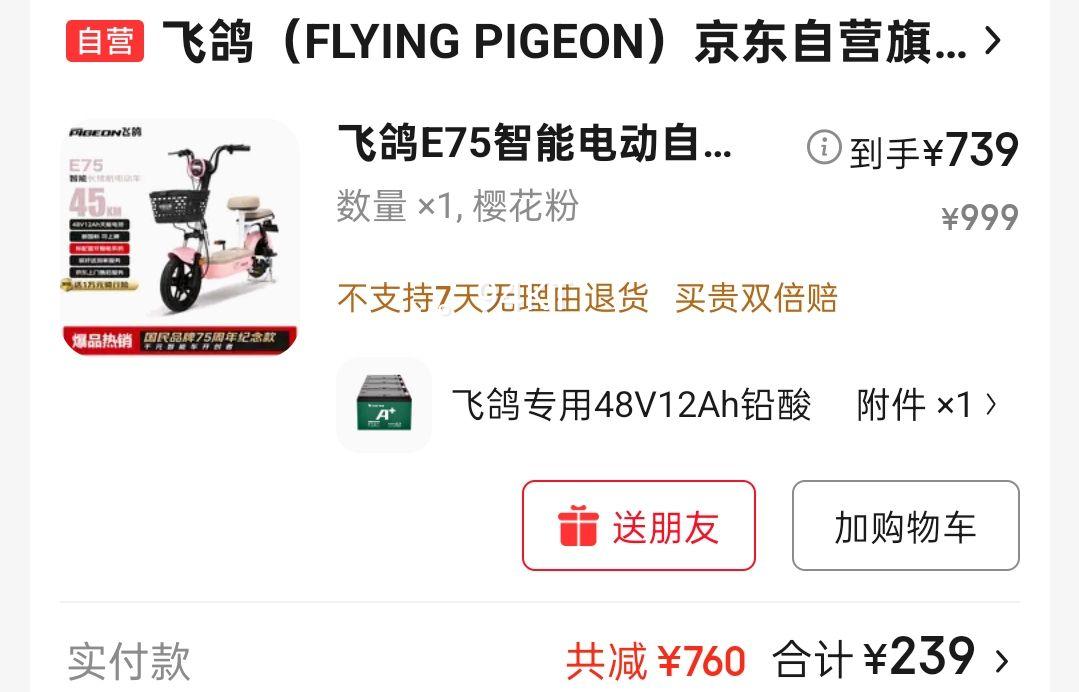The width and height of the screenshot is (1079, 692).
Task: Tap the 买贵双倍赔 guarantee label
Action: (x=756, y=298)
